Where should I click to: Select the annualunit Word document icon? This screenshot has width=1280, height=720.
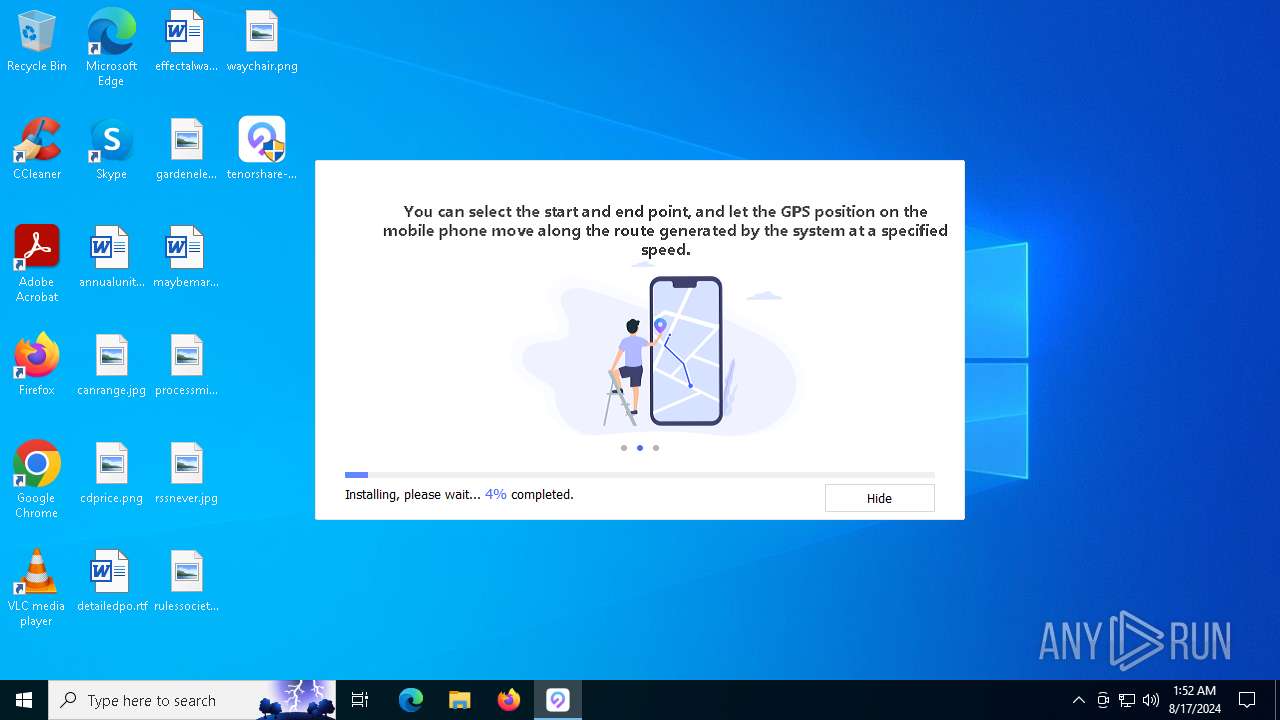tap(111, 258)
